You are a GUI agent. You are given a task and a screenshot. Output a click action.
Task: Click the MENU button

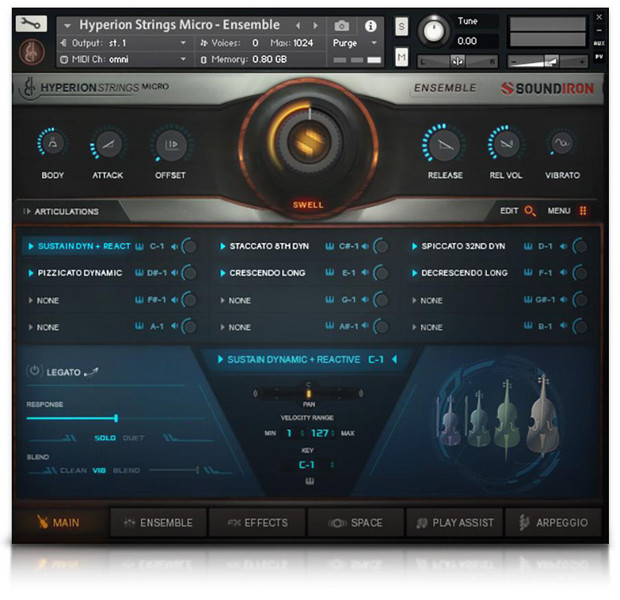click(559, 211)
